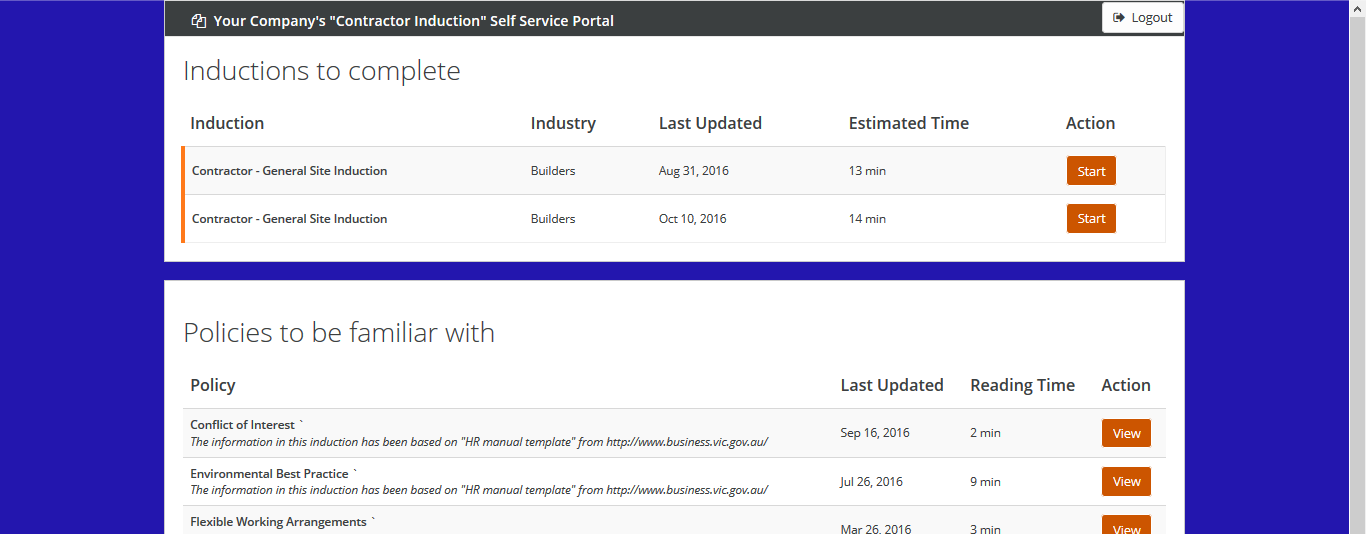Start the 13 min General Site Induction
Viewport: 1366px width, 534px height.
pyautogui.click(x=1091, y=171)
